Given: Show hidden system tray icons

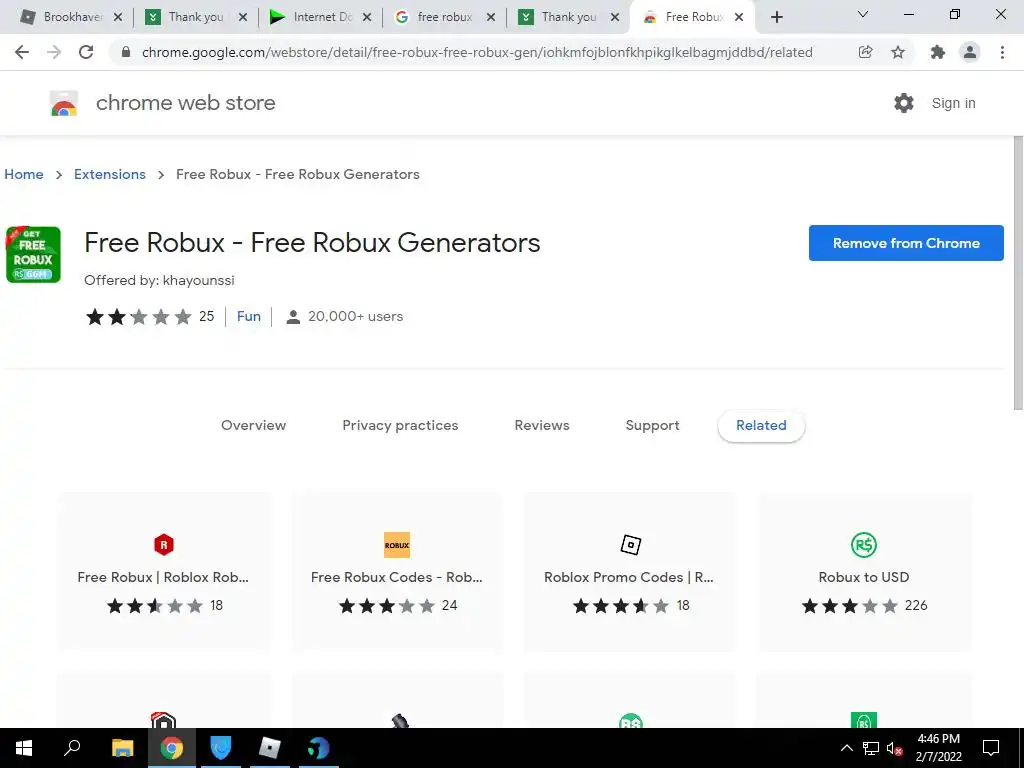Looking at the screenshot, I should click(x=846, y=748).
